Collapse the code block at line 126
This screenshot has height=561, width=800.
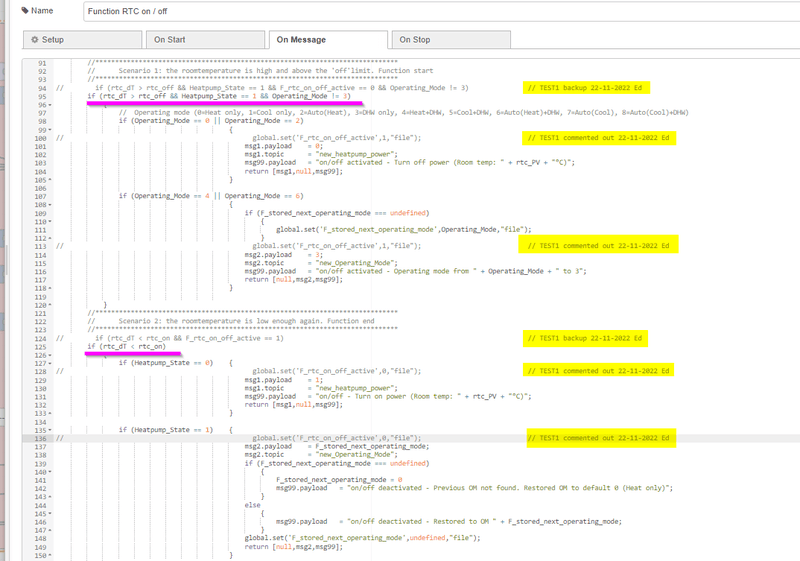point(50,354)
